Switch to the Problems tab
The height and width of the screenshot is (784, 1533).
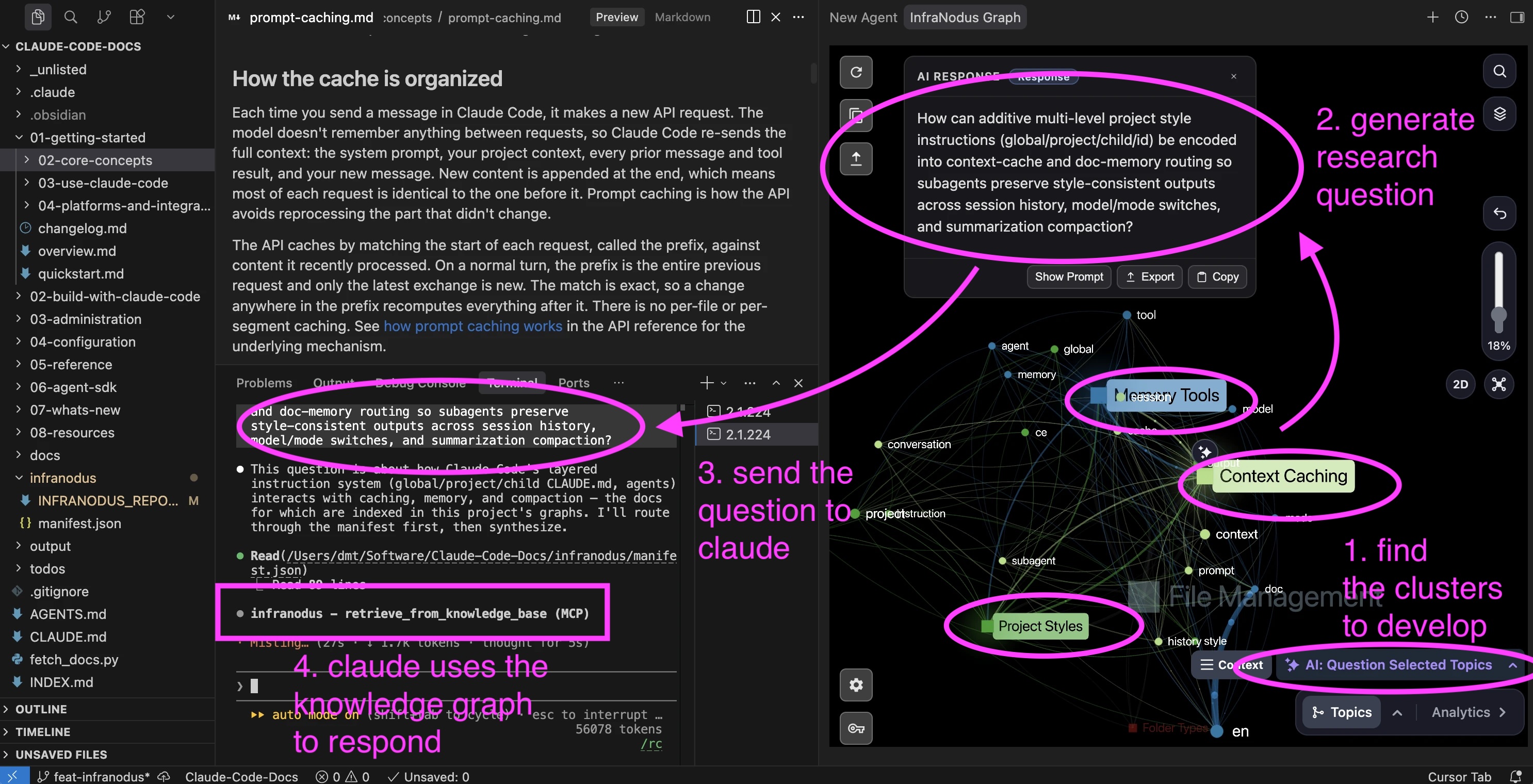pos(264,383)
